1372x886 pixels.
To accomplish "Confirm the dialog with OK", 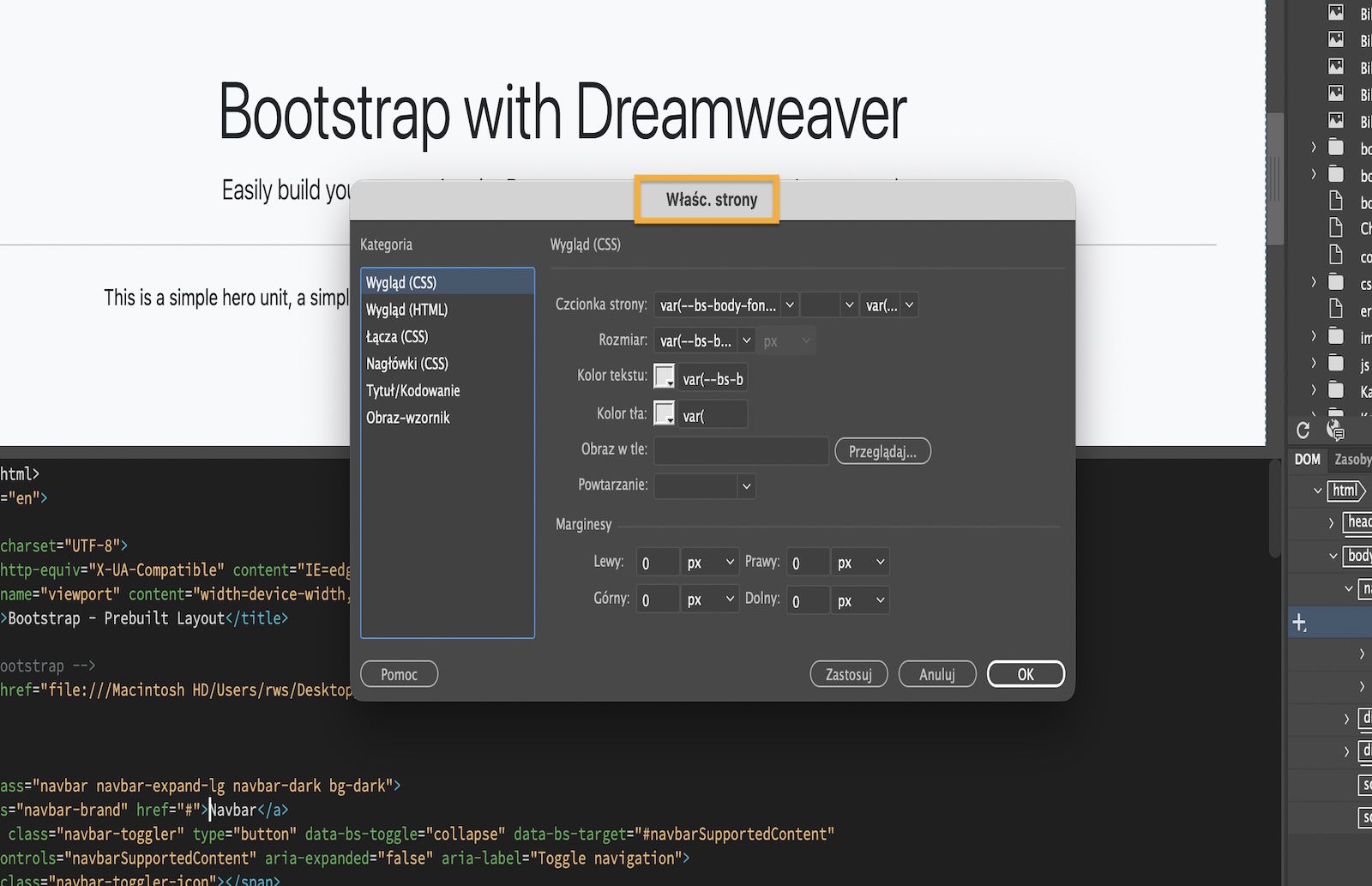I will (x=1026, y=674).
